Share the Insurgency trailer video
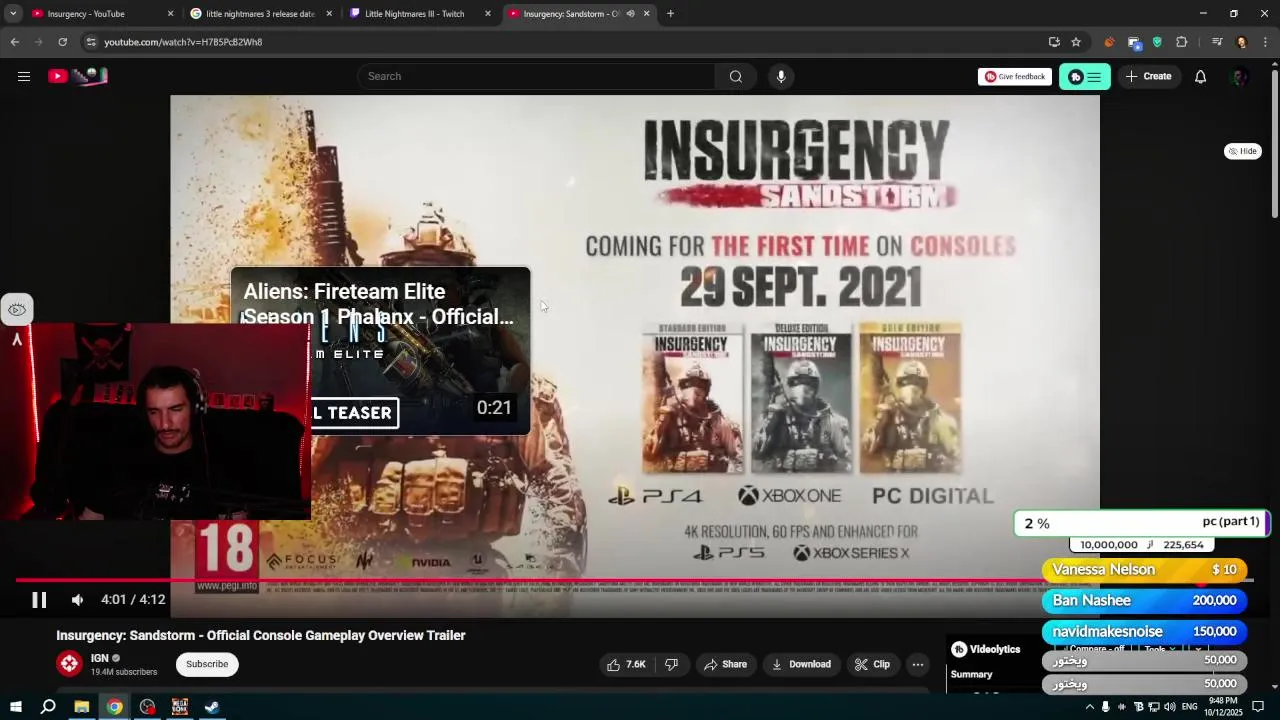The height and width of the screenshot is (720, 1280). pyautogui.click(x=725, y=664)
